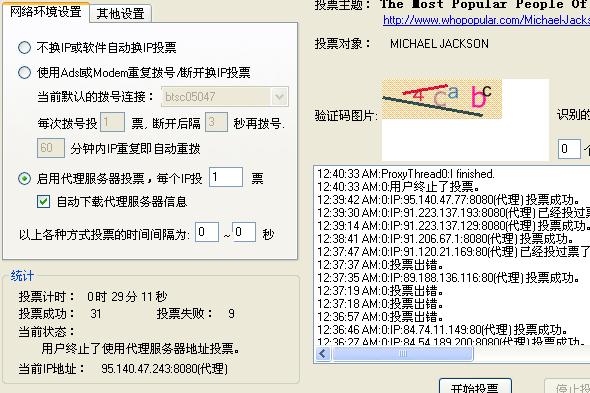Image resolution: width=590 pixels, height=393 pixels.
Task: Open the whopopular.com voting link
Action: pyautogui.click(x=486, y=20)
